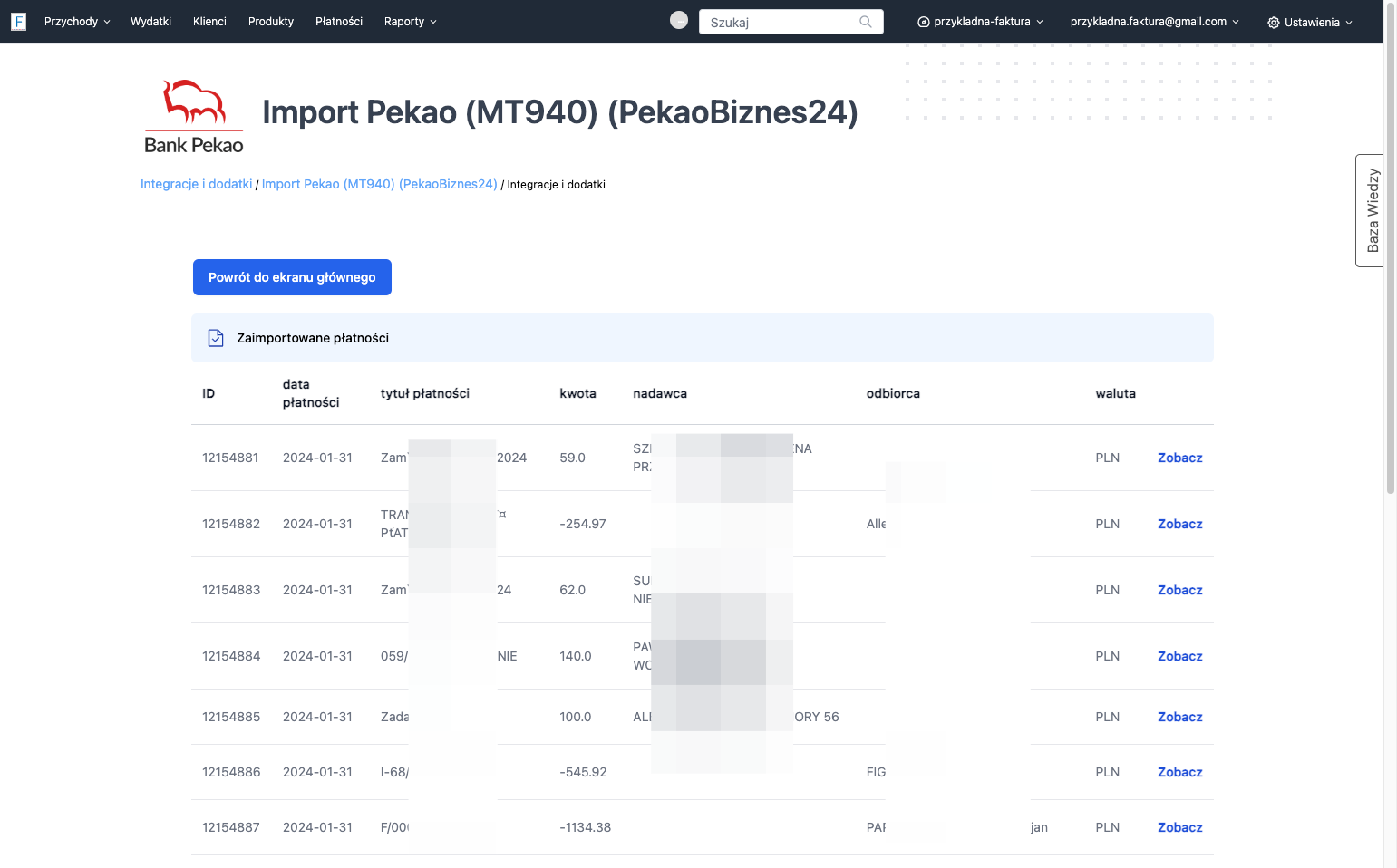Image resolution: width=1397 pixels, height=868 pixels.
Task: Click the round grey status icon beside the search box
Action: coord(679,20)
